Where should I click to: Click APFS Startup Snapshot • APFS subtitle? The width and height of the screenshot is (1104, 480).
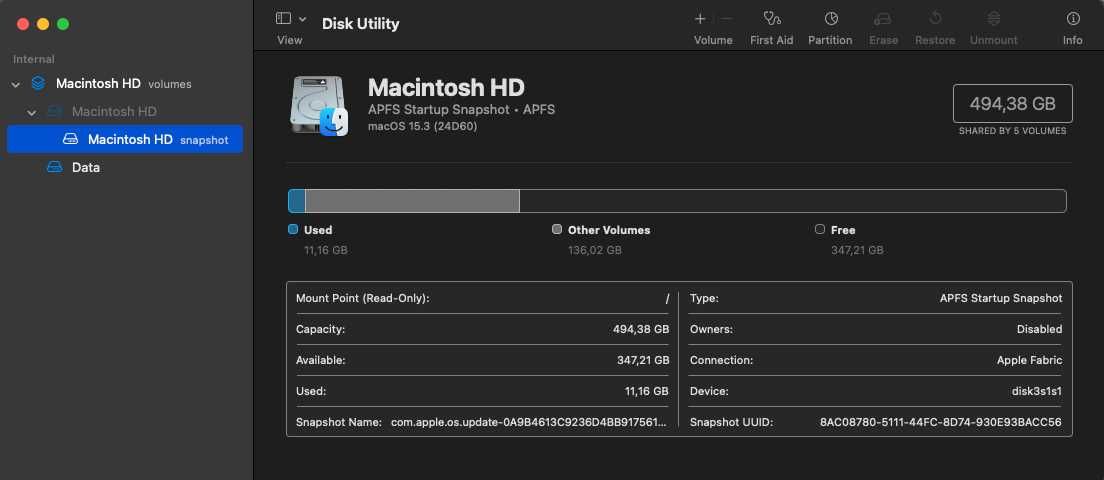[461, 110]
